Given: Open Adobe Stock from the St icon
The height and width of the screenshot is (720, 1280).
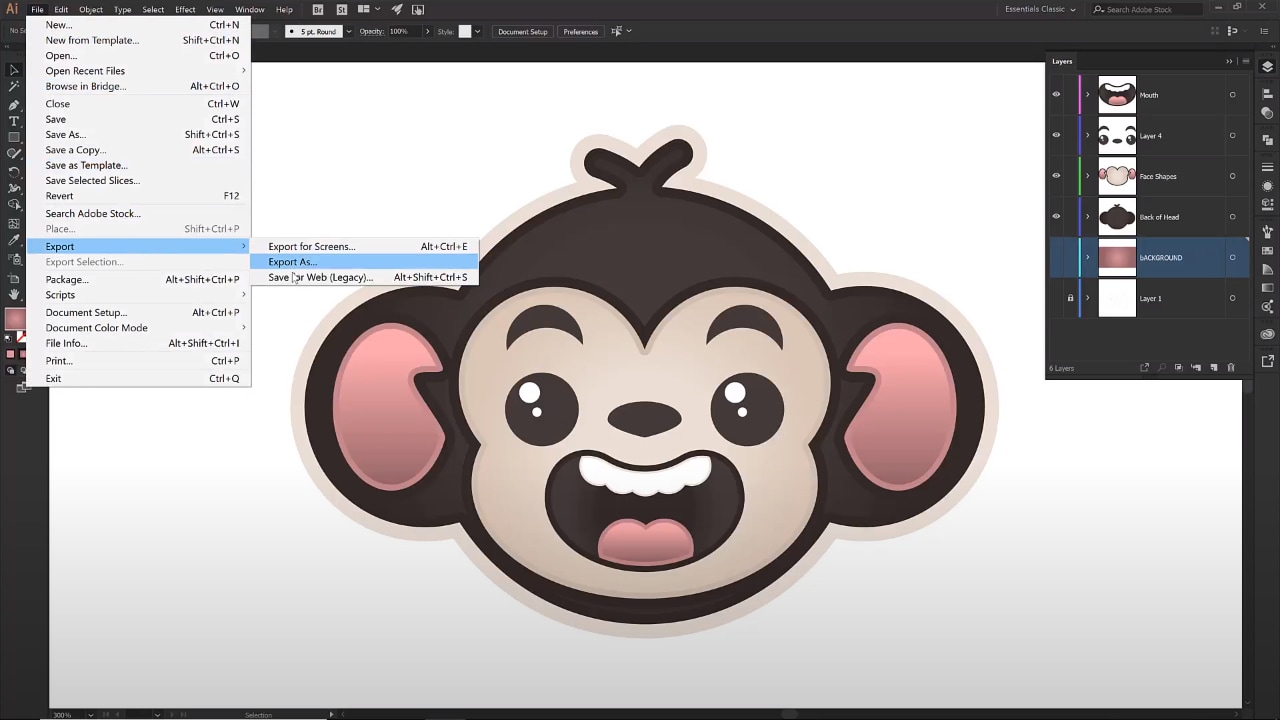Looking at the screenshot, I should [342, 10].
